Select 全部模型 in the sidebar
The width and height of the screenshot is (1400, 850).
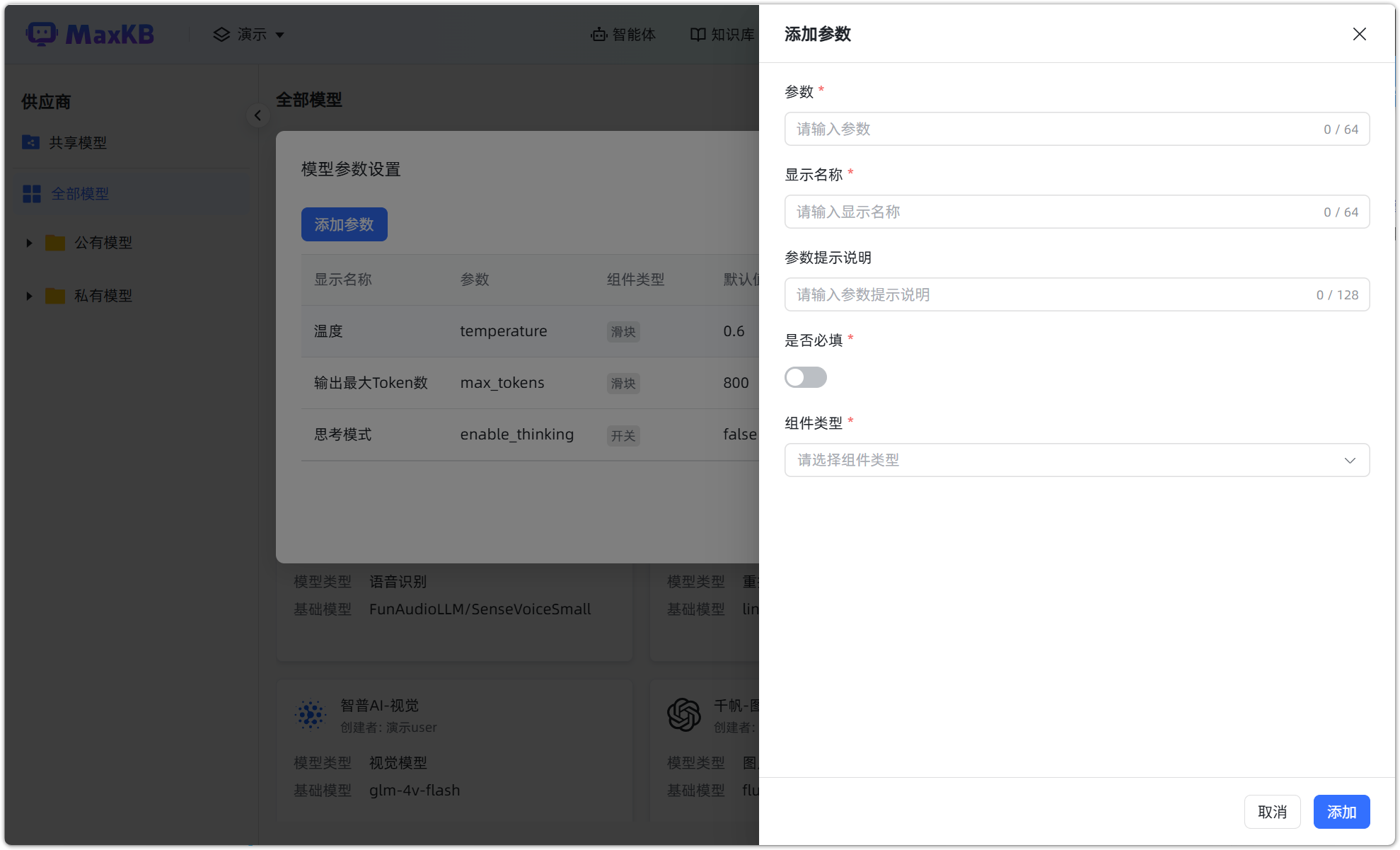click(80, 193)
